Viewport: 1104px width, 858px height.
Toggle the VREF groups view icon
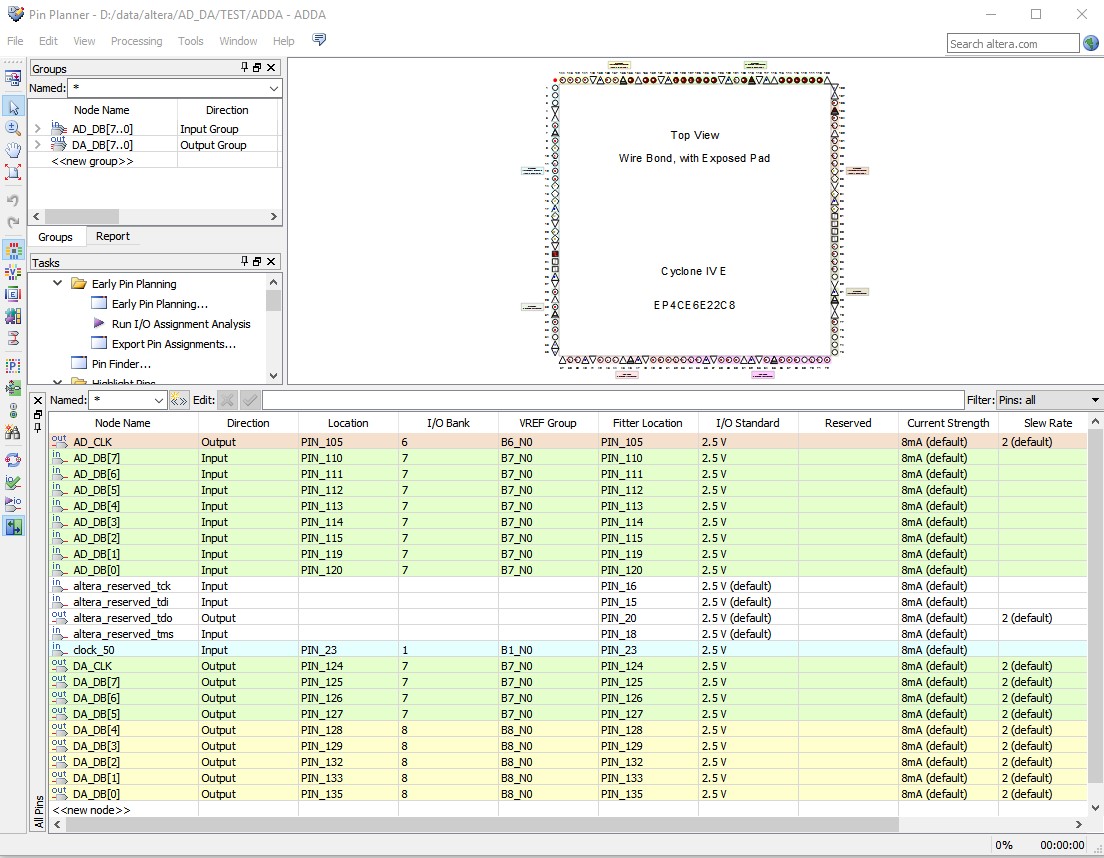click(x=13, y=272)
